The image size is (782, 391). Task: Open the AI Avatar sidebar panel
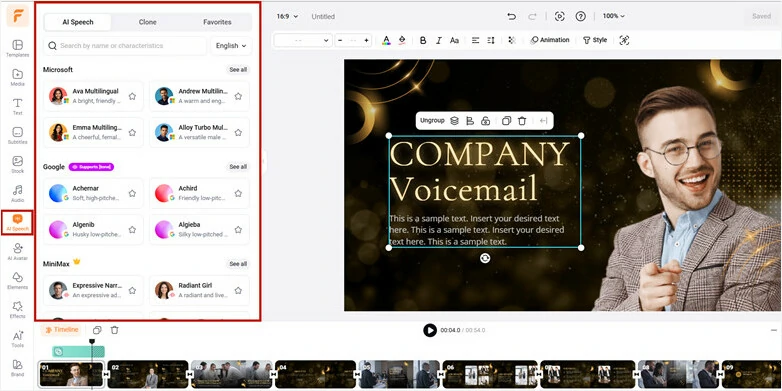pos(17,251)
